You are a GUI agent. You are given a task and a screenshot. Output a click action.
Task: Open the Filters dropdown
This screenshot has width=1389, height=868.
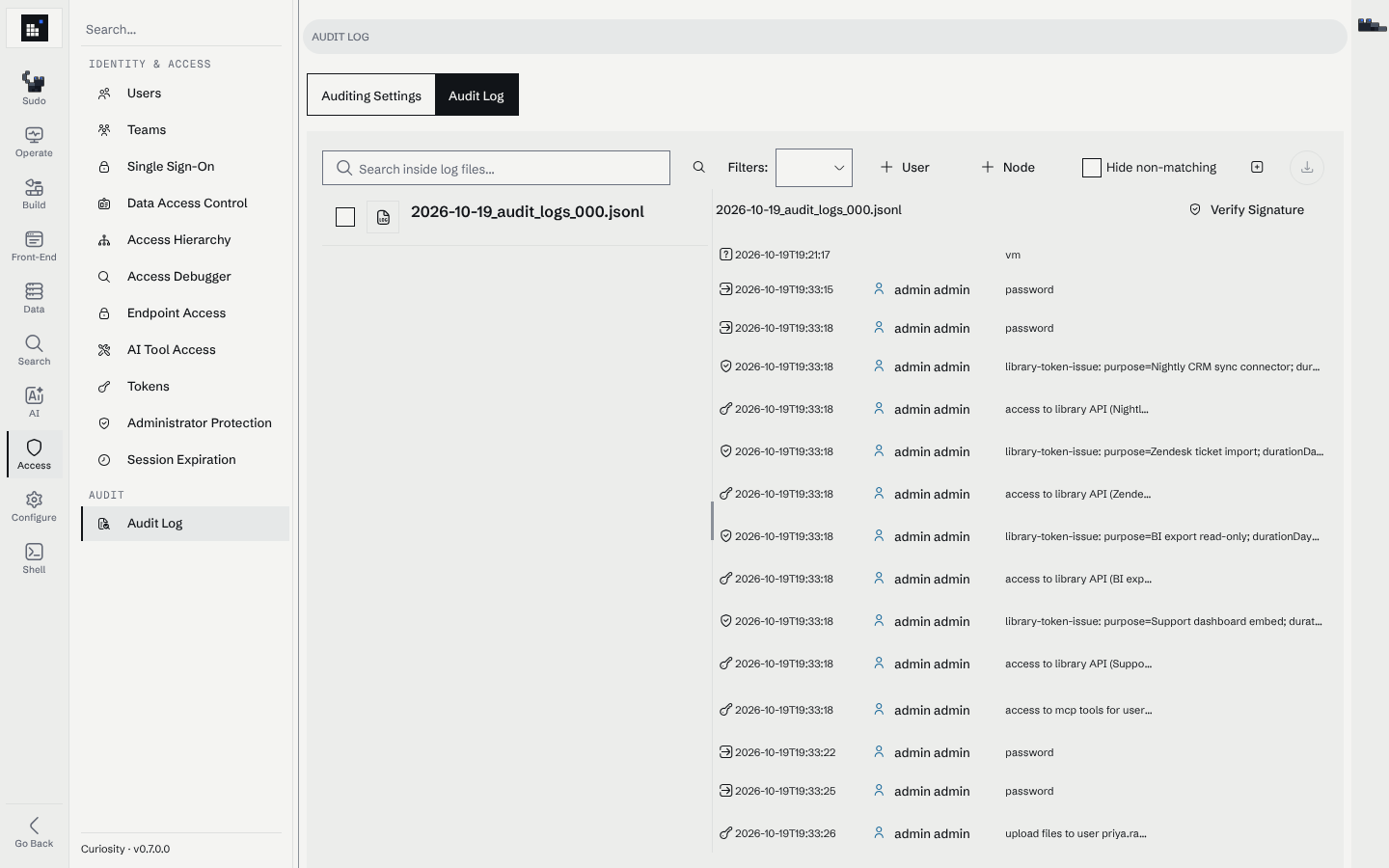tap(814, 168)
